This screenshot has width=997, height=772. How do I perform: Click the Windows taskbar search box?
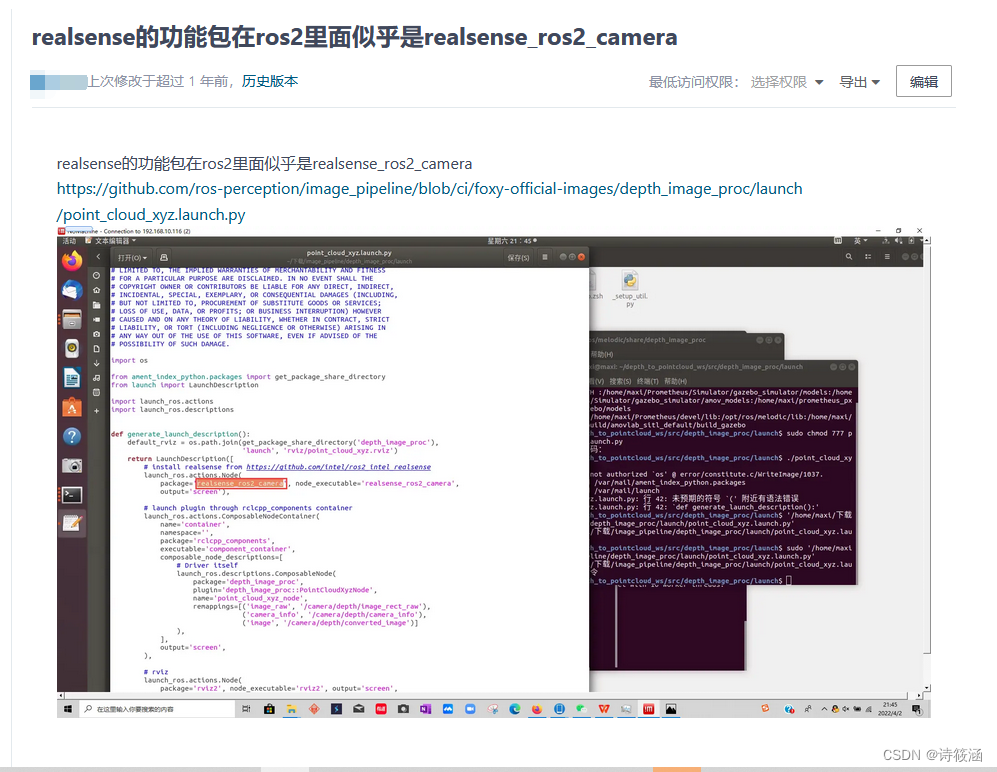(156, 708)
